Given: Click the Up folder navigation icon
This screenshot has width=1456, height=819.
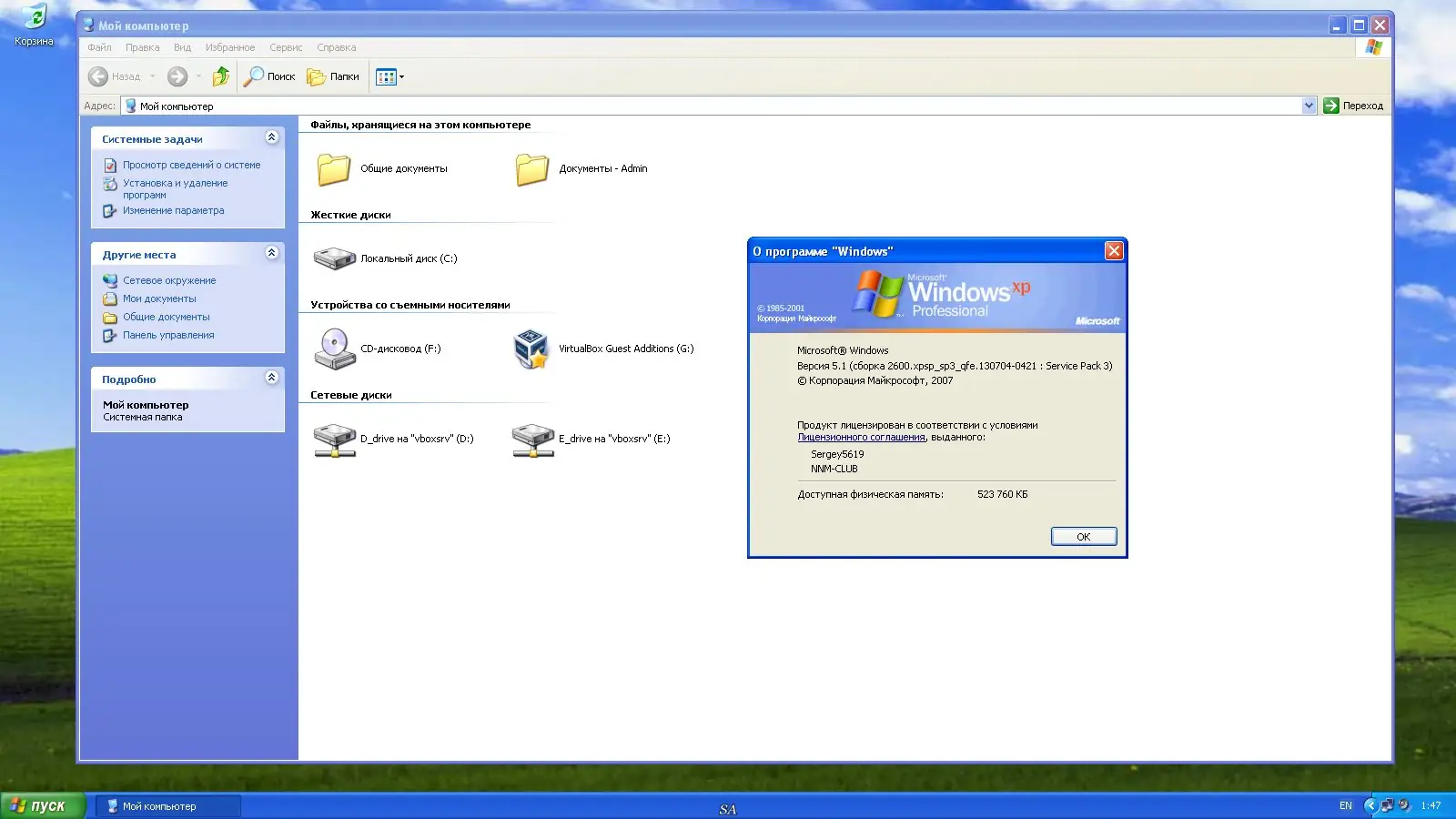Looking at the screenshot, I should click(x=220, y=76).
